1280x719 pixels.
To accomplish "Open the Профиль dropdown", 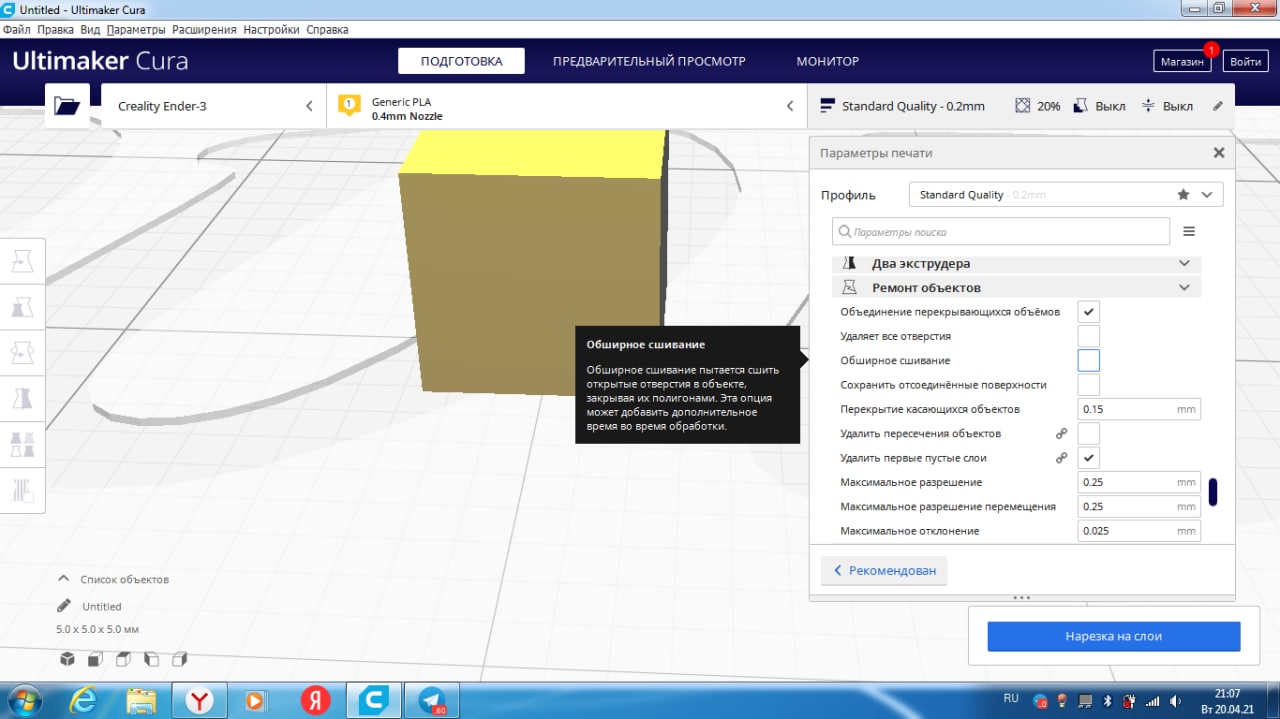I will point(1065,194).
